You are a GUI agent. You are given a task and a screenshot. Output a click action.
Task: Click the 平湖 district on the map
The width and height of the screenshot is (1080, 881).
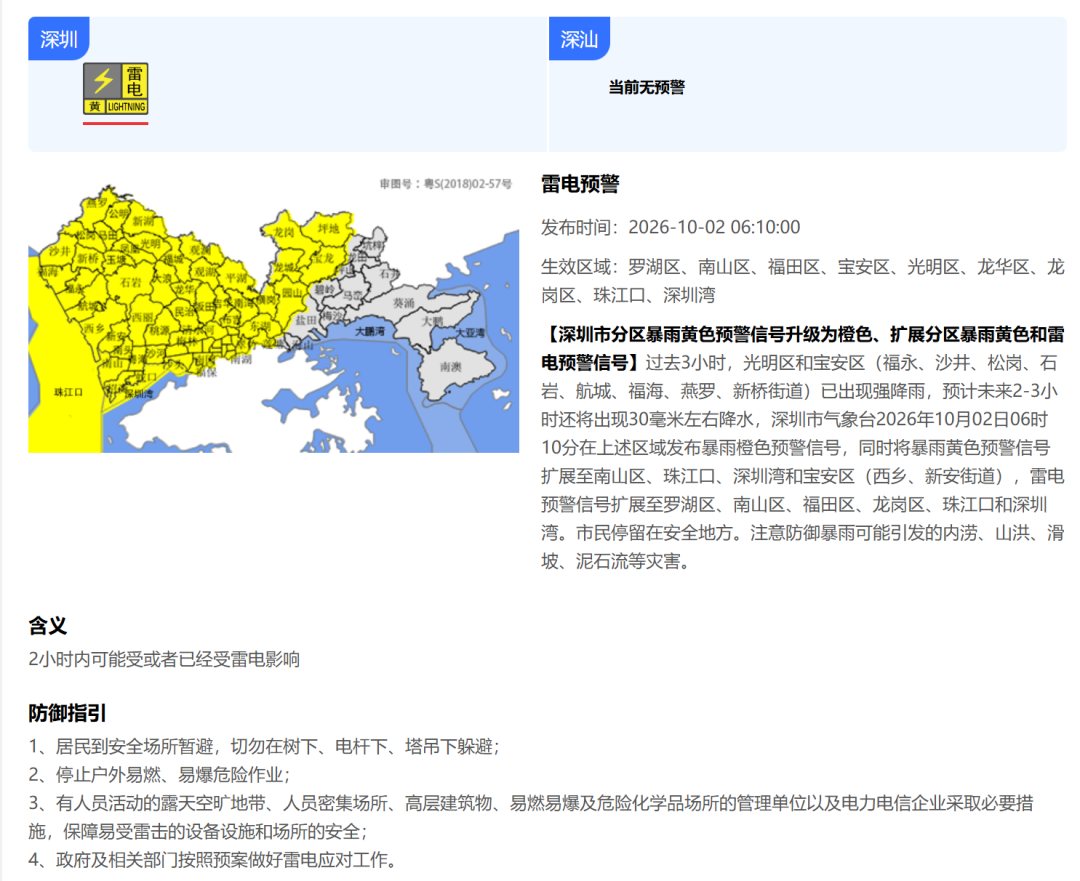236,278
